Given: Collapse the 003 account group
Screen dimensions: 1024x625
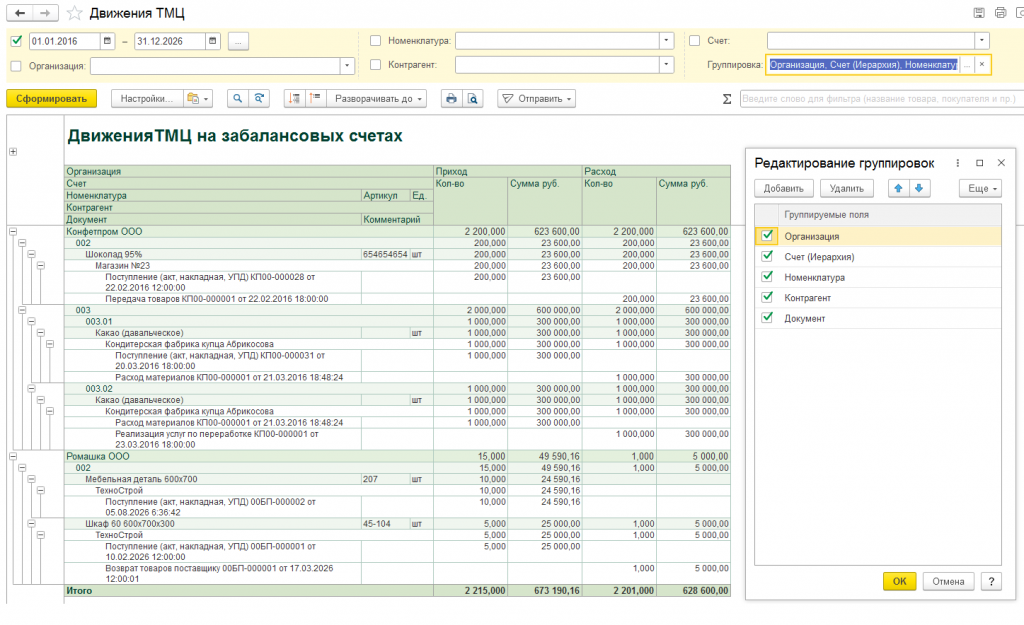Looking at the screenshot, I should (x=22, y=310).
